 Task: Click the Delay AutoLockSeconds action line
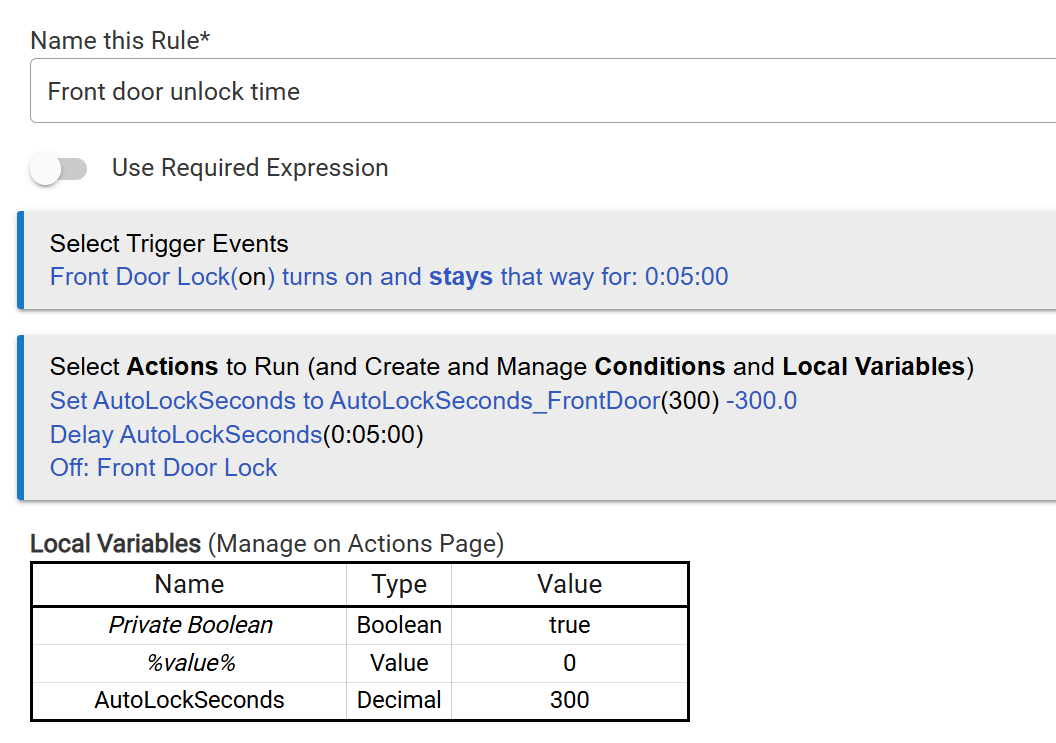point(236,434)
